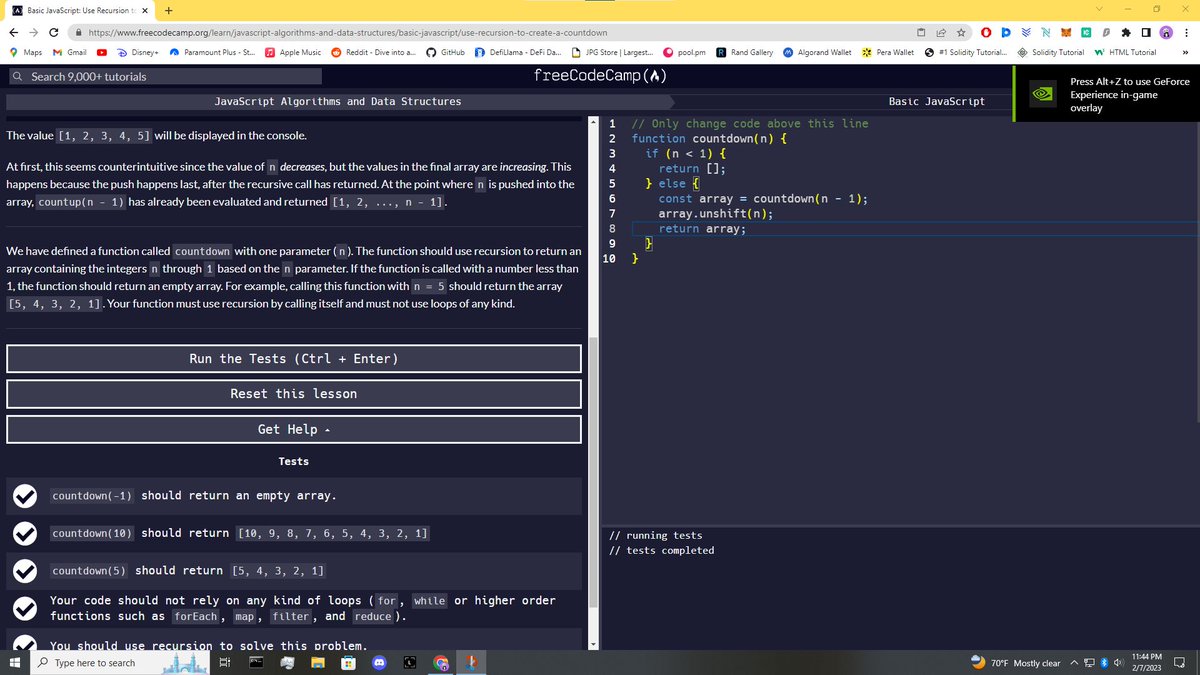
Task: Open the Pera Wallet bookmark
Action: point(887,52)
